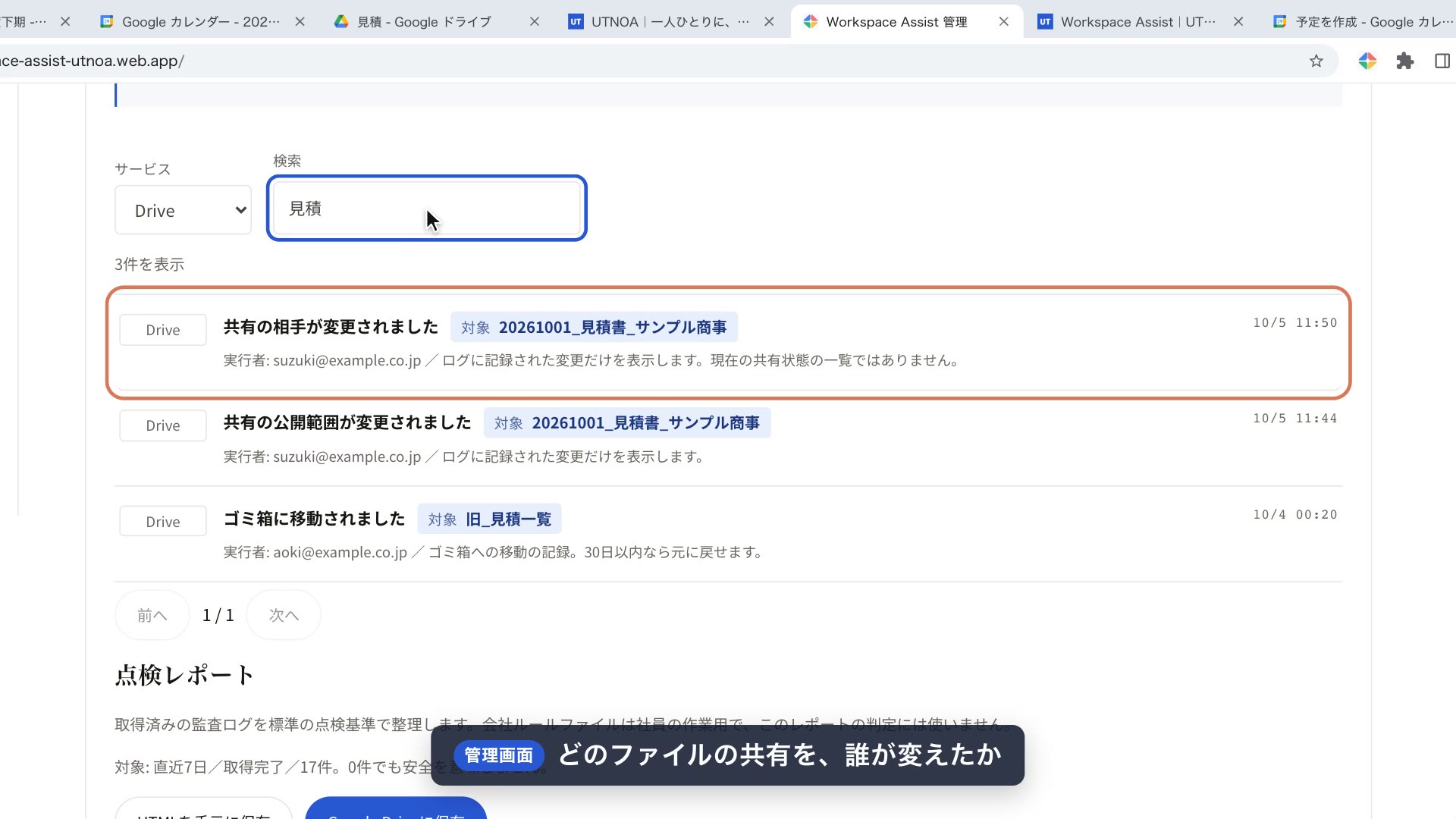Select the ゴミ箱に移動されました log title
The height and width of the screenshot is (819, 1456).
(x=314, y=519)
